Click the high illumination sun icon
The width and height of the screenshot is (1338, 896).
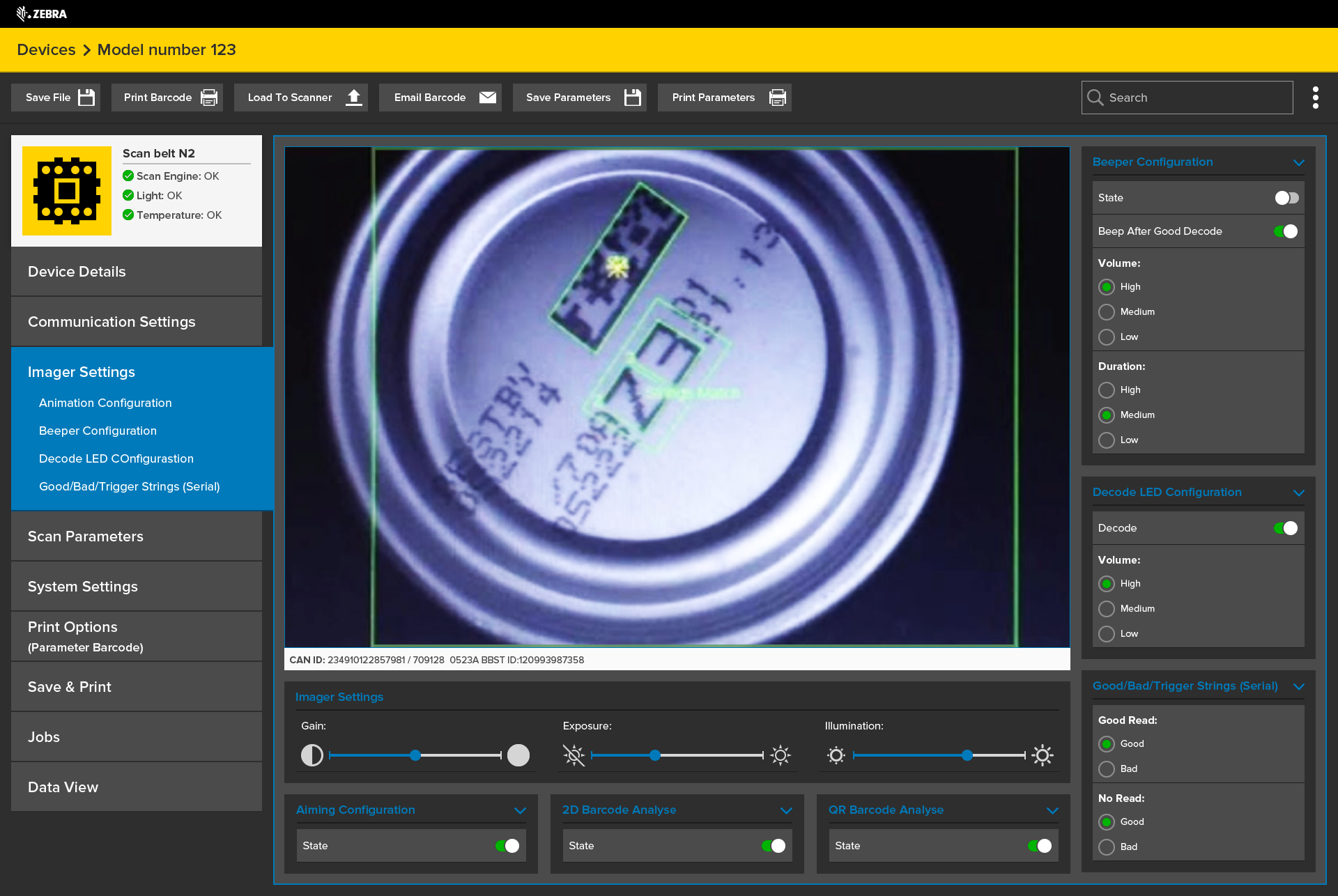pyautogui.click(x=1043, y=755)
